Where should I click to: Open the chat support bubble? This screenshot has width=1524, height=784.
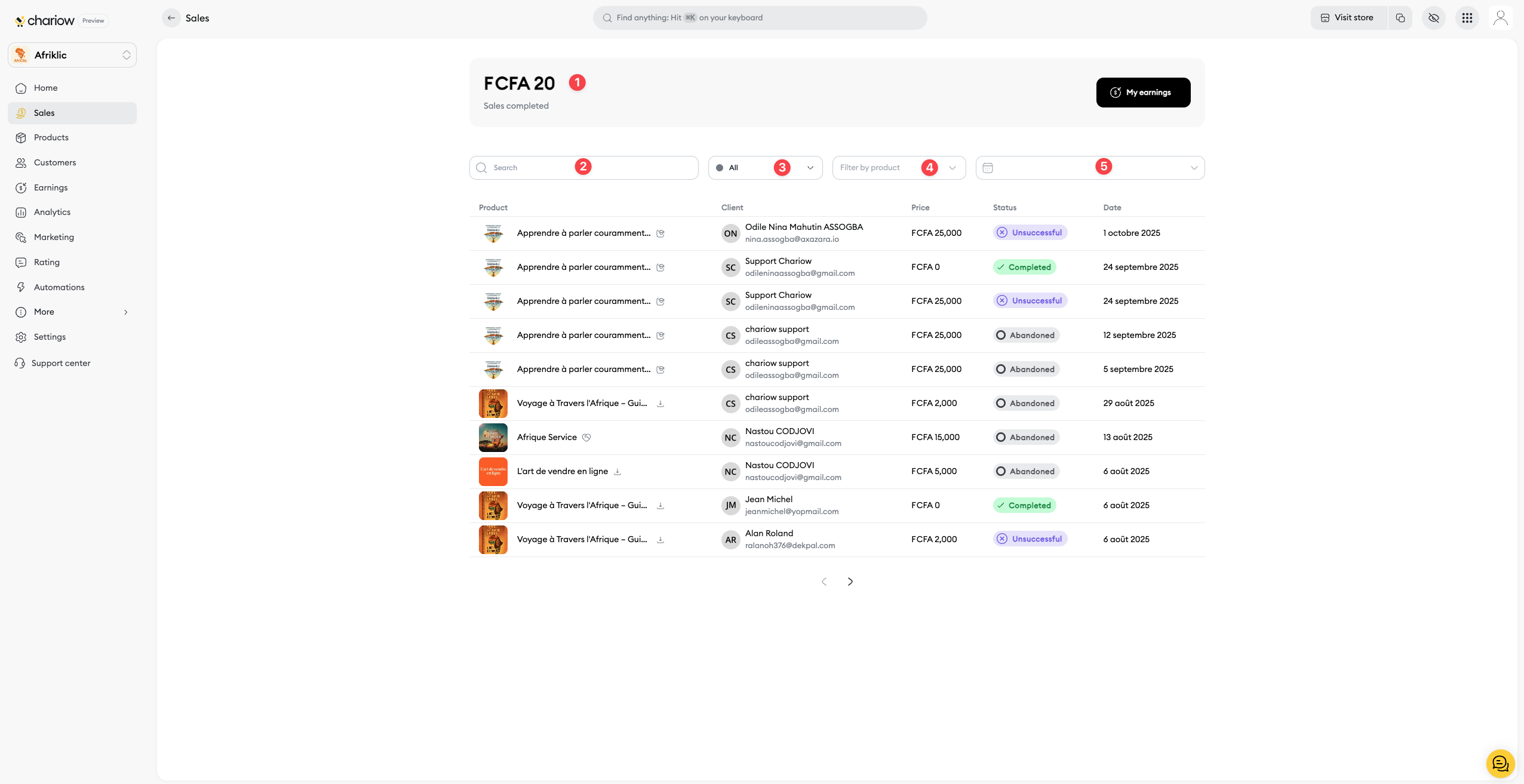click(1500, 763)
